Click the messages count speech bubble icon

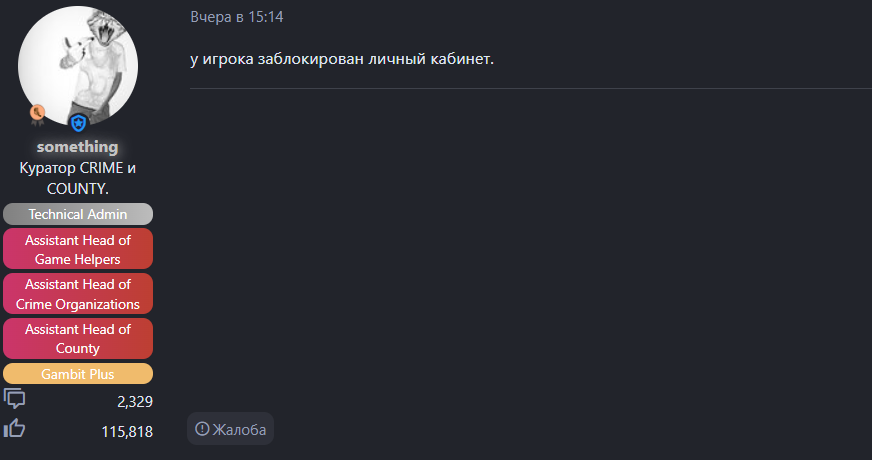coord(15,400)
